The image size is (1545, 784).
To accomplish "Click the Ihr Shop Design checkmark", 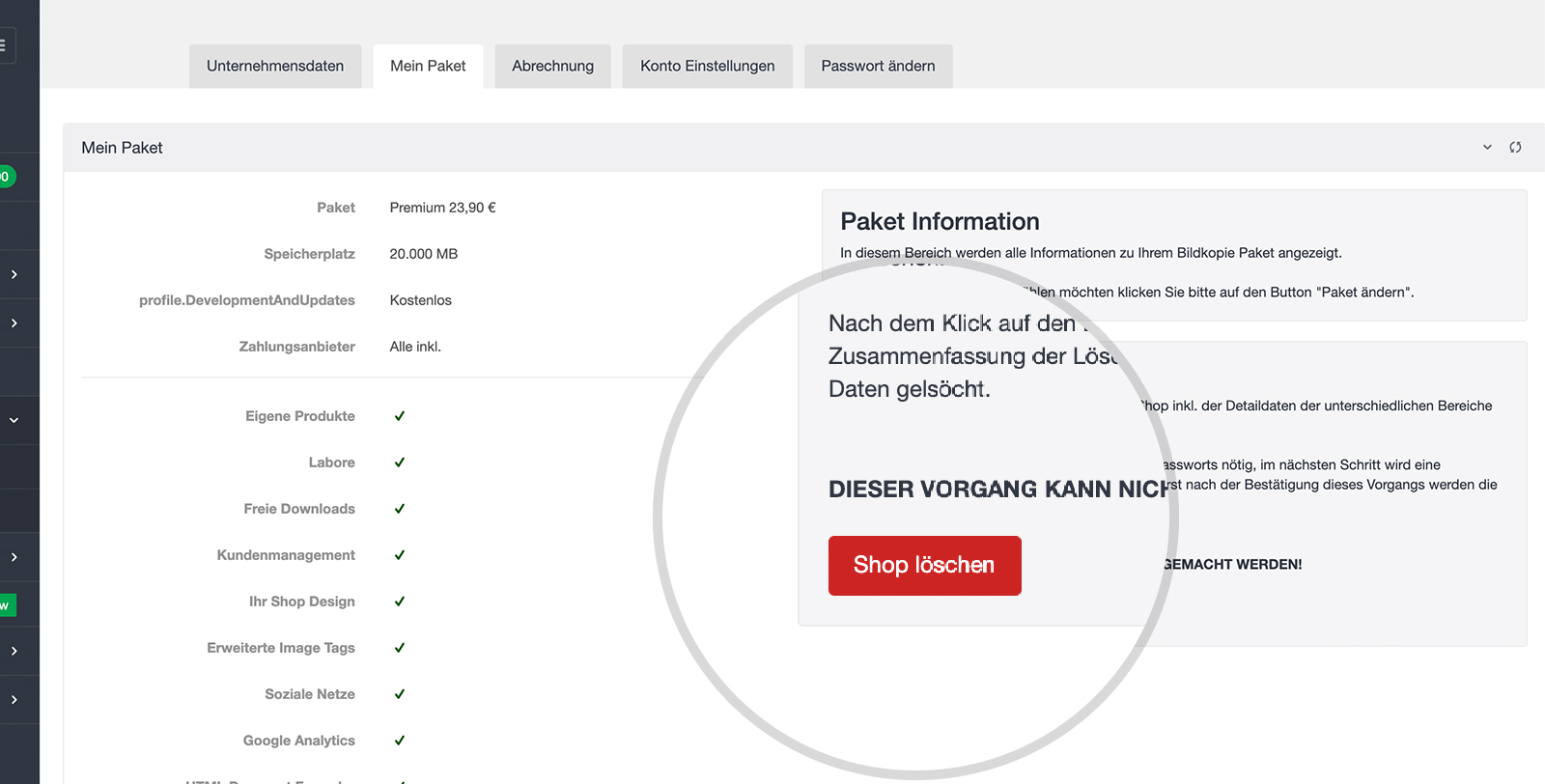I will (x=399, y=602).
